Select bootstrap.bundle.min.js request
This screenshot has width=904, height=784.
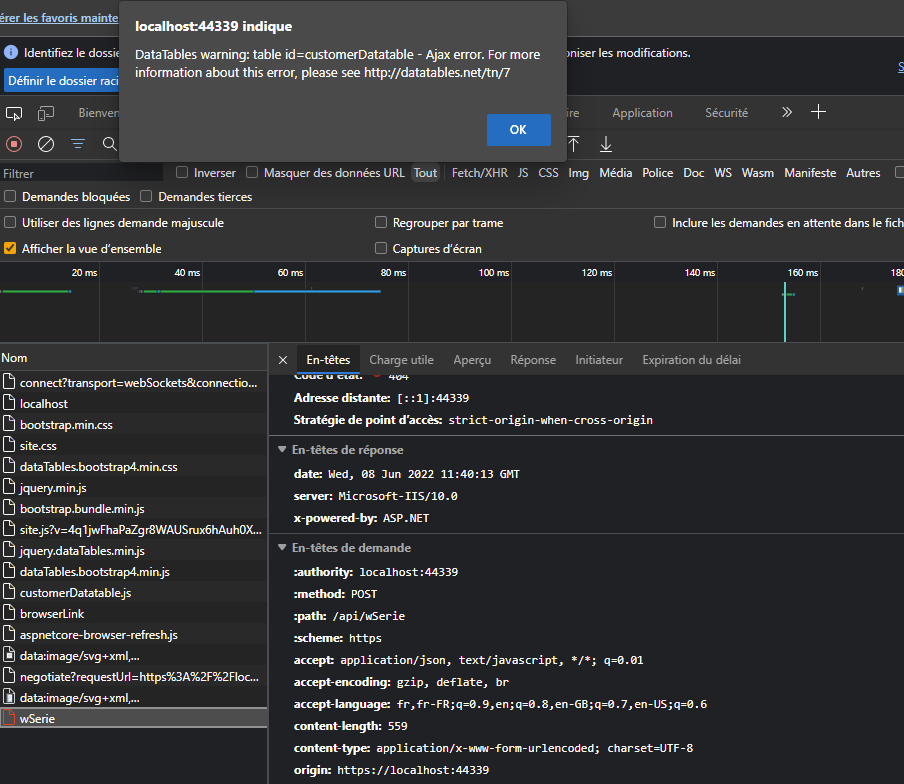click(x=133, y=508)
